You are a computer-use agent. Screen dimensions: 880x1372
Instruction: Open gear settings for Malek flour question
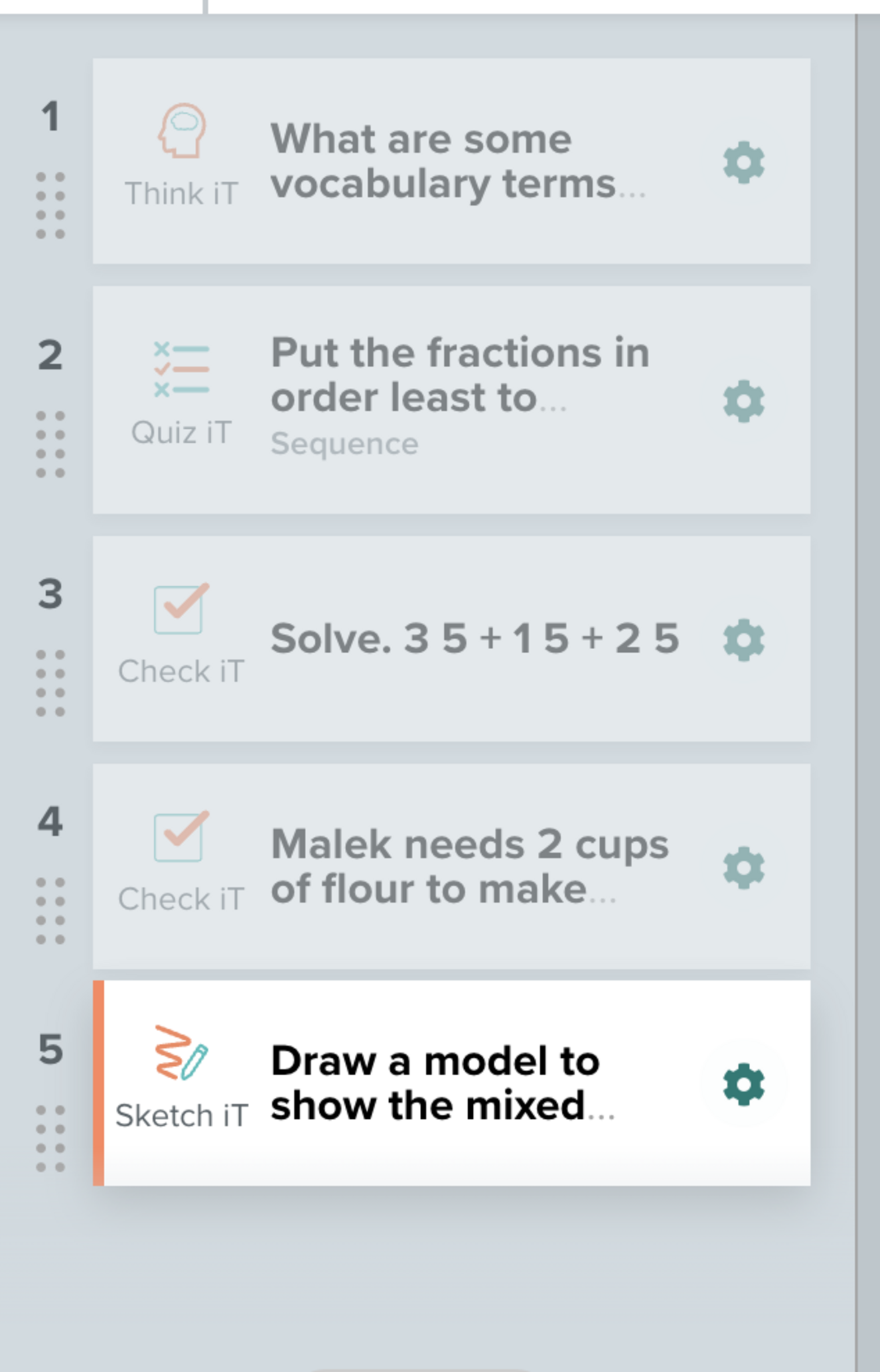point(743,868)
